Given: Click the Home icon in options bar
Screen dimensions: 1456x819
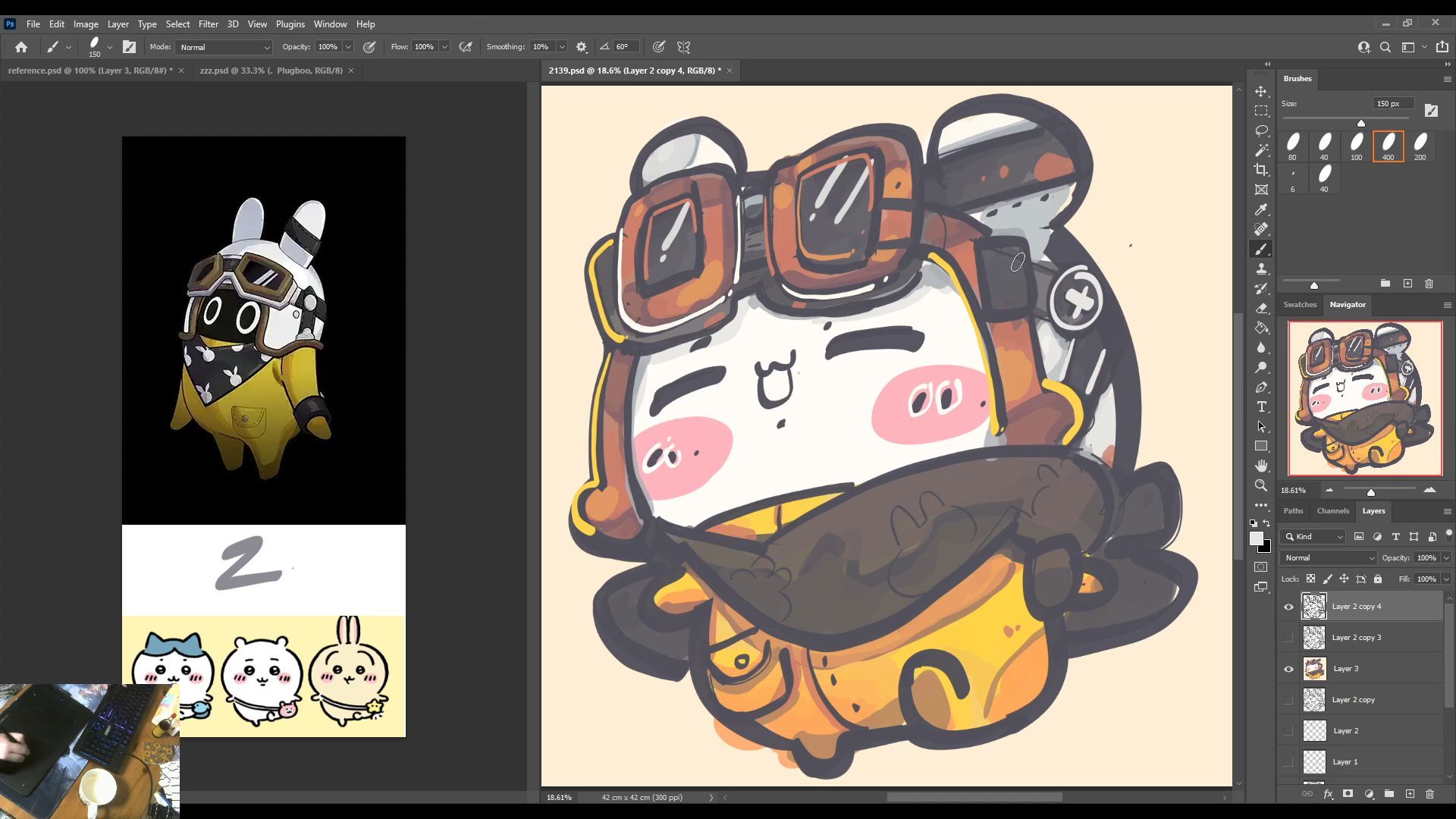Looking at the screenshot, I should point(21,47).
